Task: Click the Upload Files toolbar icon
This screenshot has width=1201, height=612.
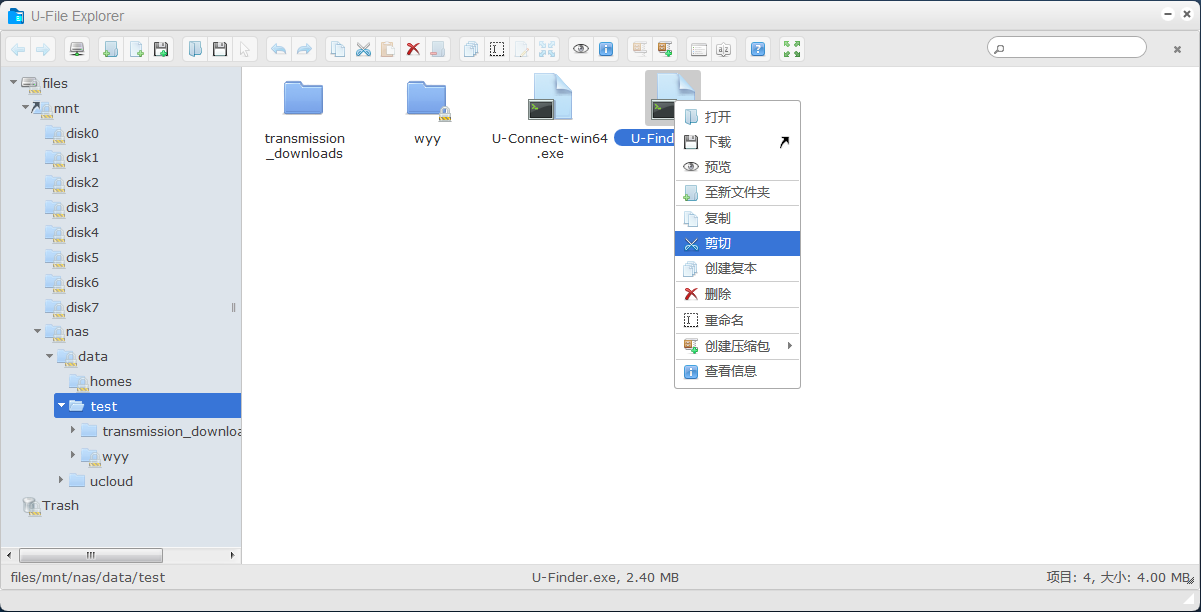Action: 160,49
